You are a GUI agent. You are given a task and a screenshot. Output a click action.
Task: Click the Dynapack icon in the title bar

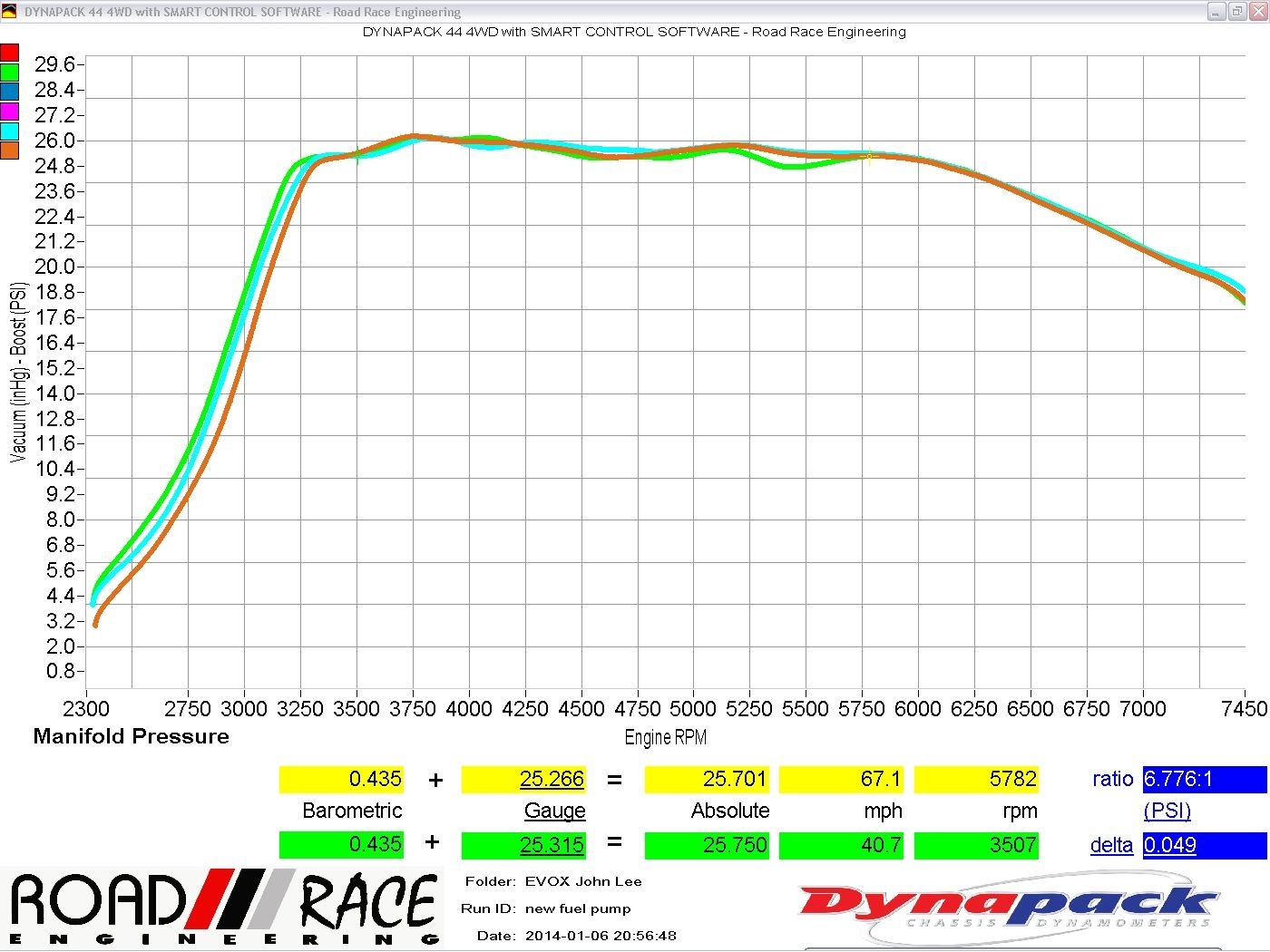(9, 12)
